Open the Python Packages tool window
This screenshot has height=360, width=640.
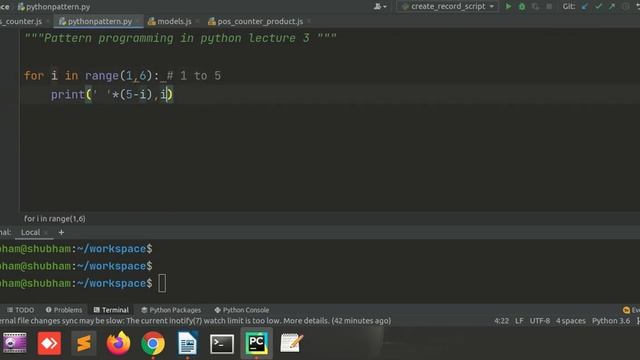(171, 310)
